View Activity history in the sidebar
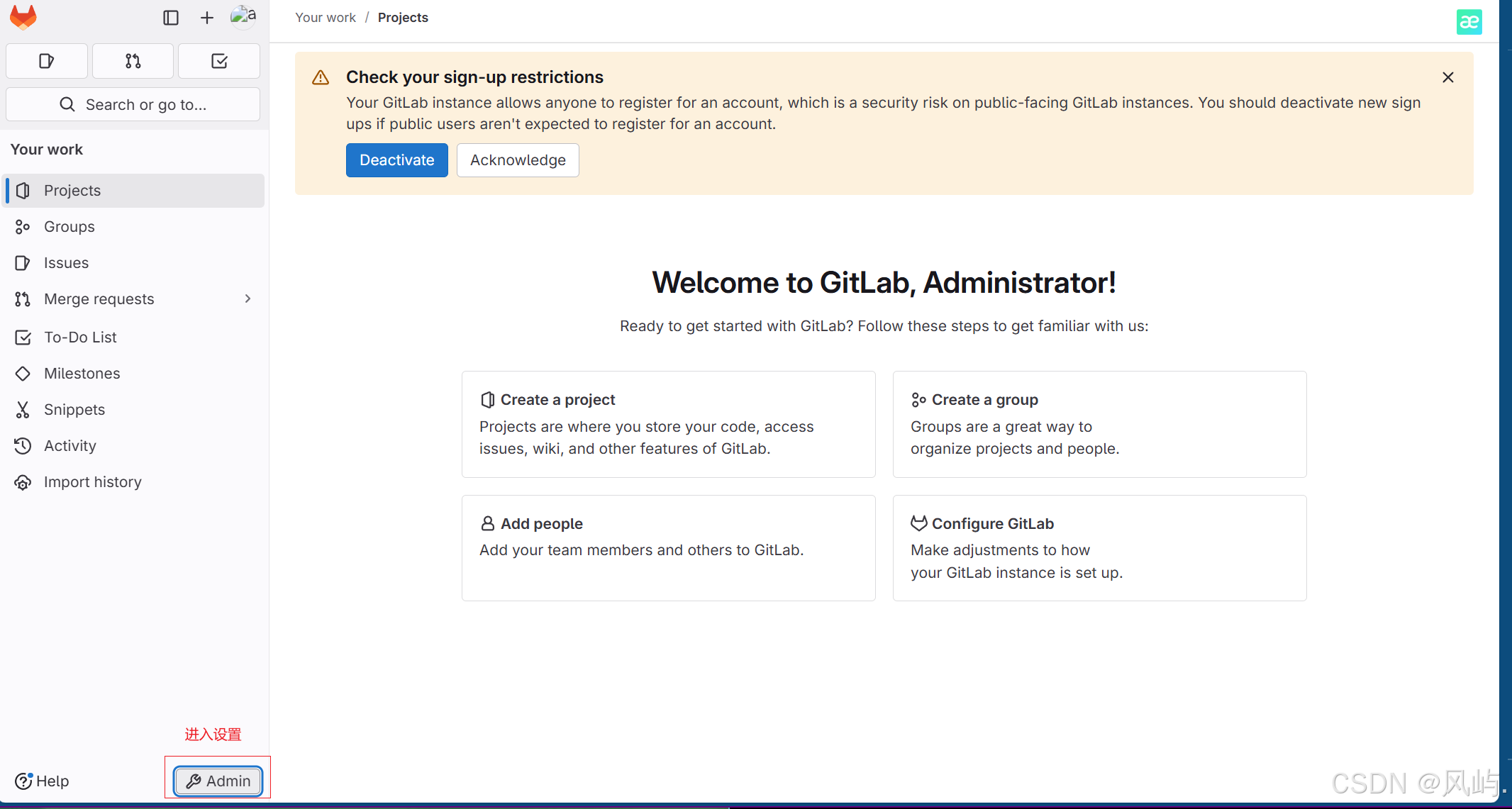Viewport: 1512px width, 809px height. pyautogui.click(x=70, y=446)
